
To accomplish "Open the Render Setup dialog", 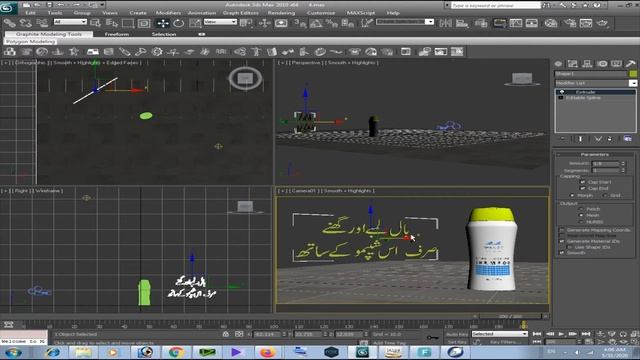I will [x=569, y=23].
